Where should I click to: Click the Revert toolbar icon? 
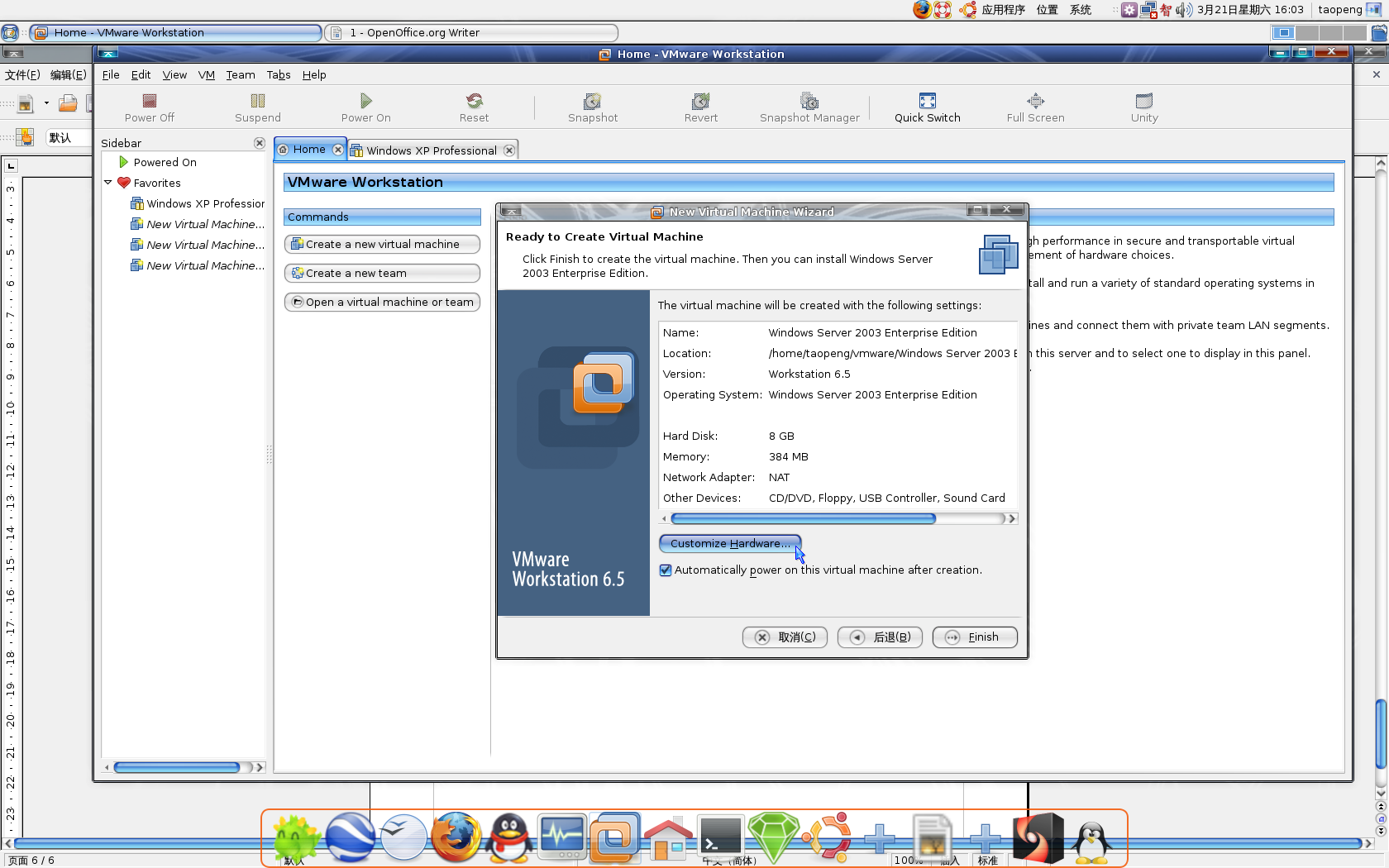point(701,107)
